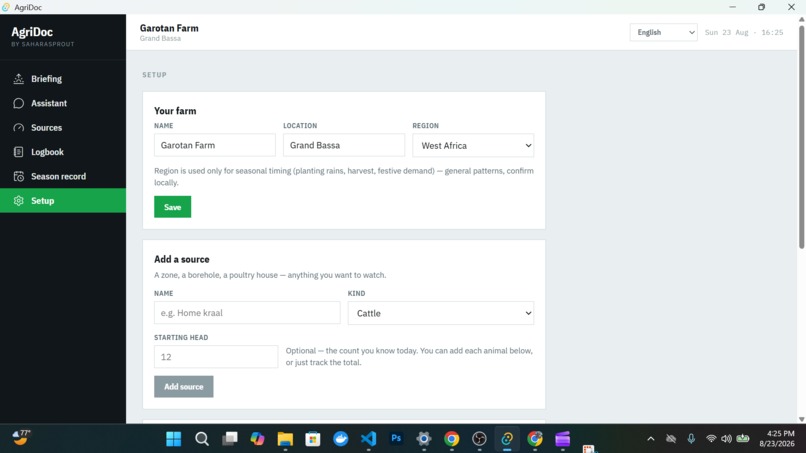
Task: Click the Location field Grand Bassa
Action: pyautogui.click(x=344, y=145)
